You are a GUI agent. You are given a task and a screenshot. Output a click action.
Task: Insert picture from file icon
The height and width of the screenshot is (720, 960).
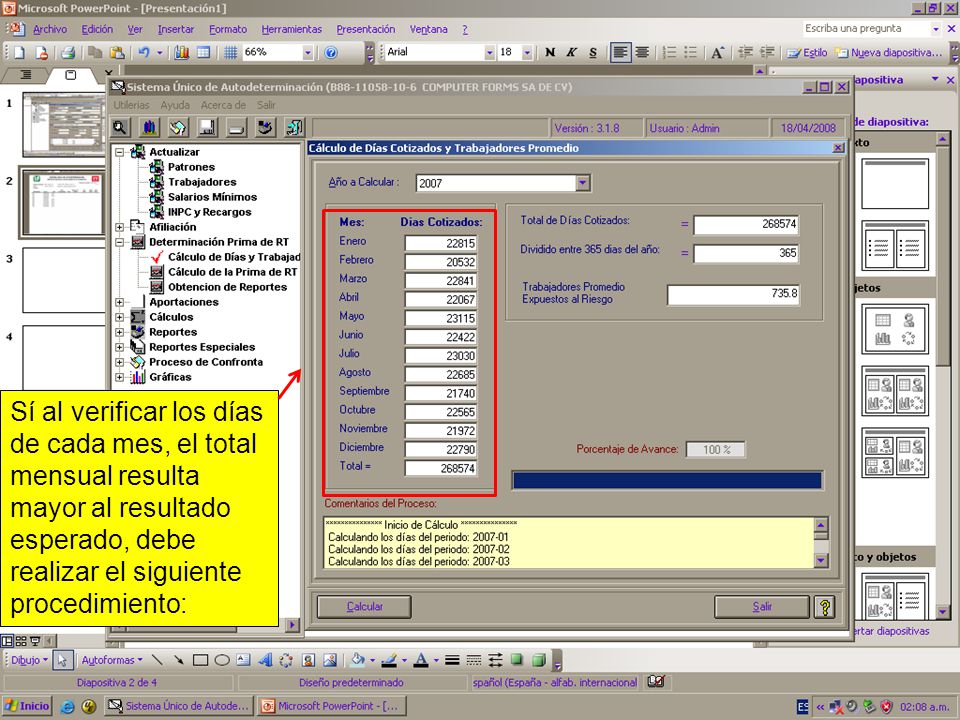[x=330, y=660]
